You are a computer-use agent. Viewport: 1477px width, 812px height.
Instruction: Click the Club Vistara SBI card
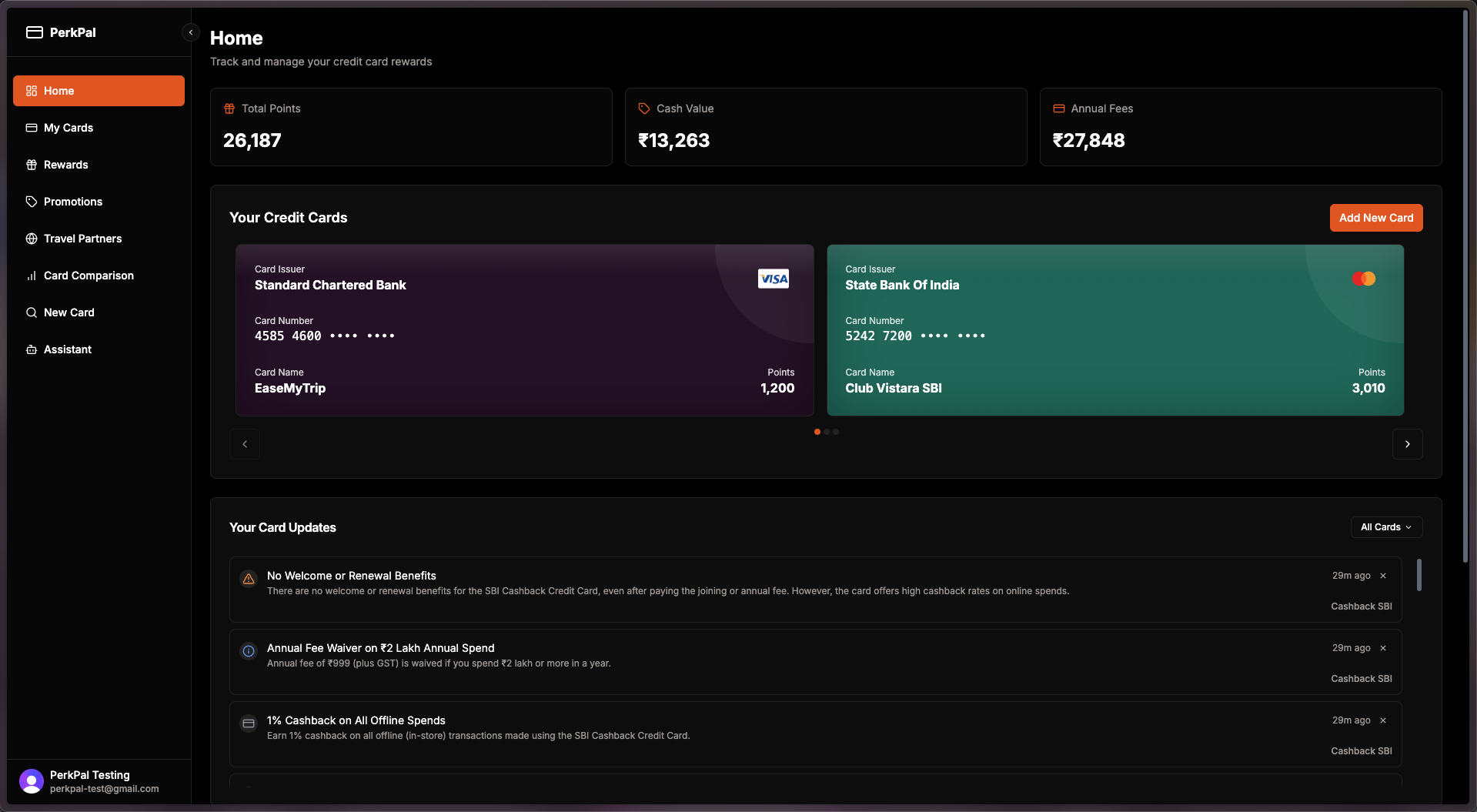click(x=1114, y=330)
